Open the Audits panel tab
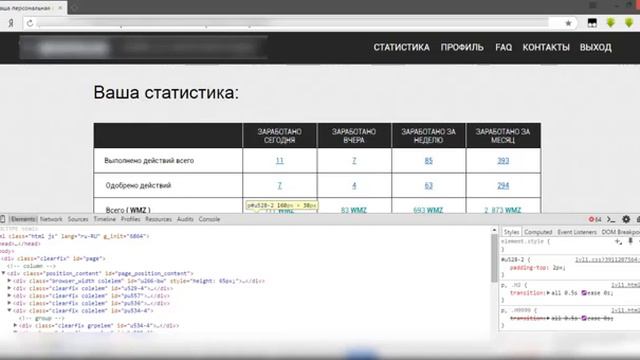 (x=185, y=219)
